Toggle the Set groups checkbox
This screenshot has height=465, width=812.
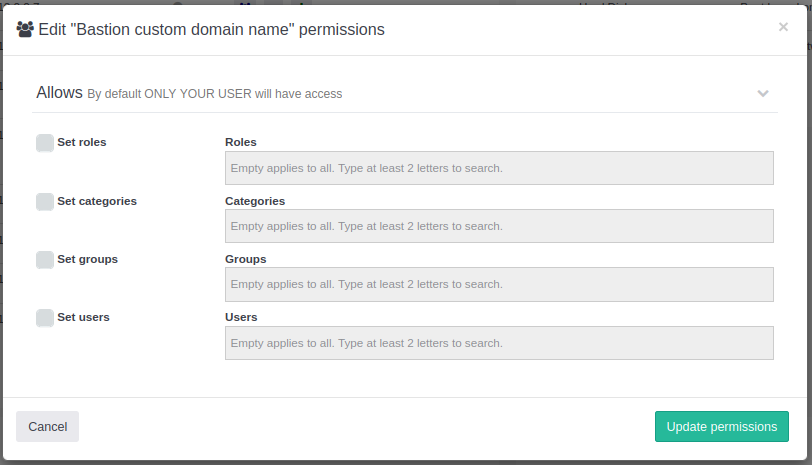click(x=45, y=260)
